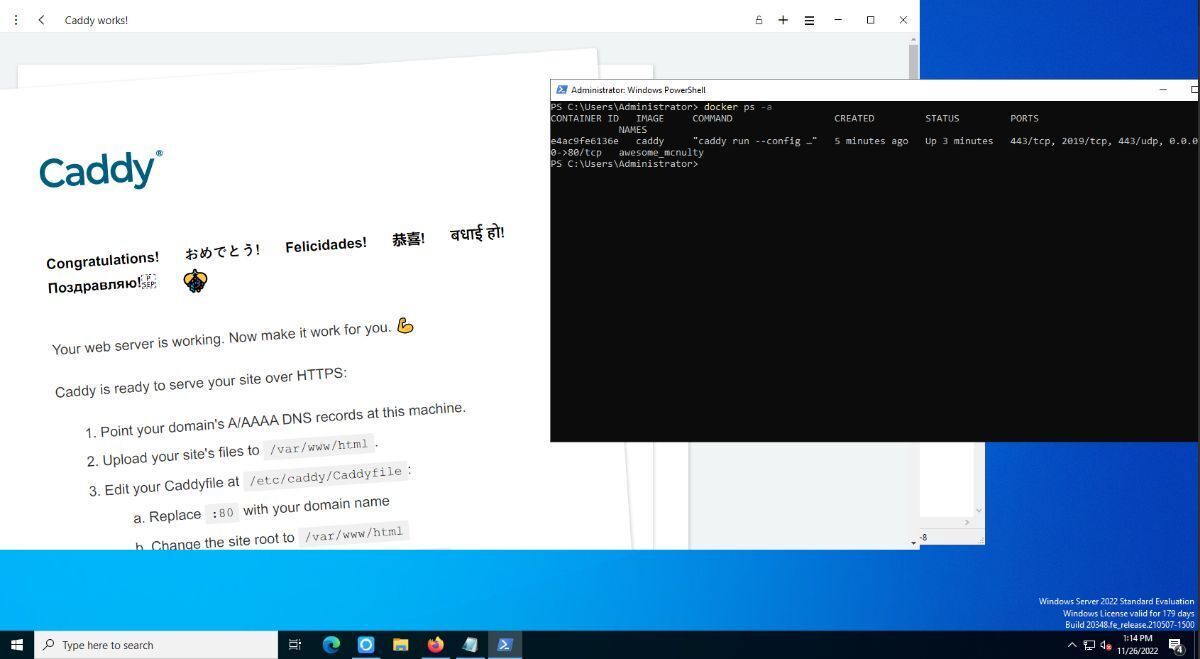Click the right arrow of background horizontal scrollbar
This screenshot has height=659, width=1200.
(966, 523)
